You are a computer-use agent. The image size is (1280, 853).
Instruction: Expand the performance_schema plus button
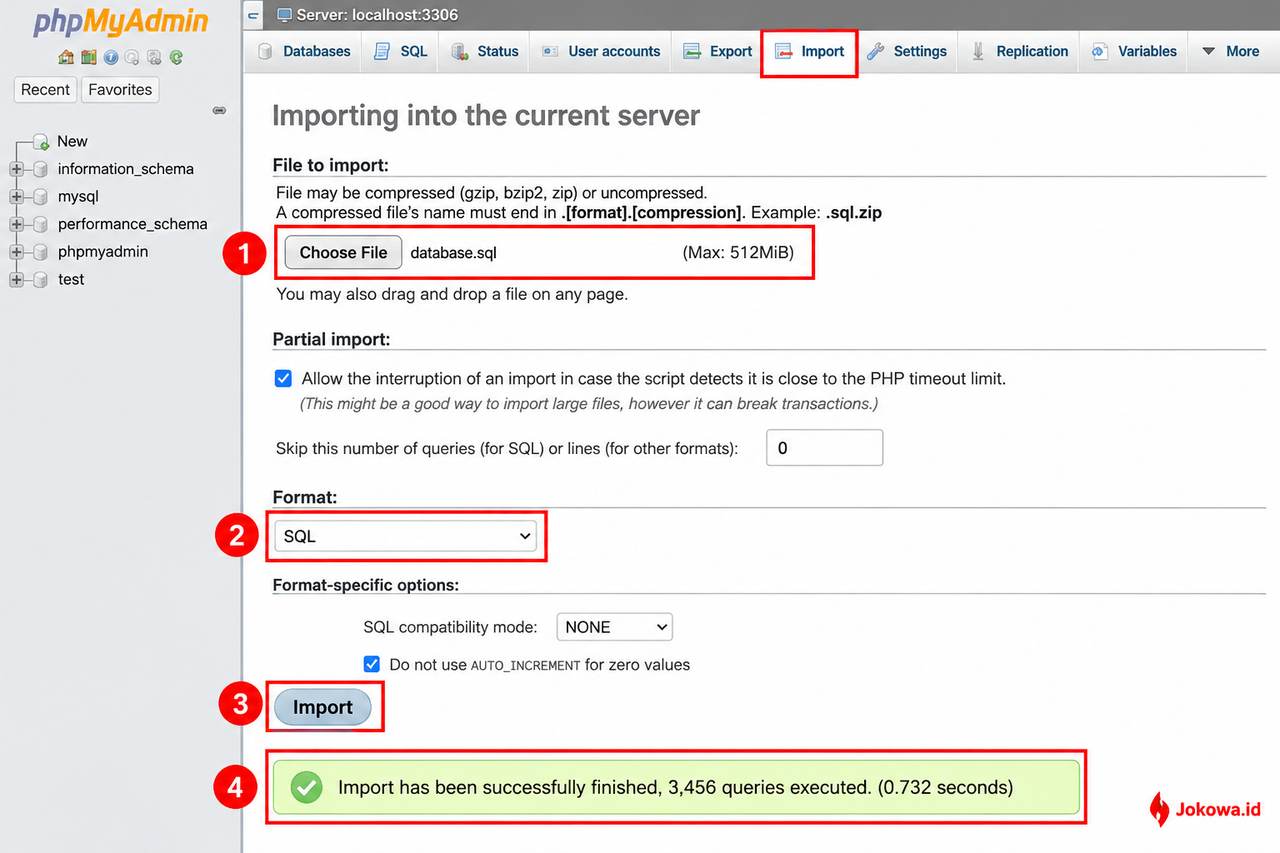(x=16, y=225)
